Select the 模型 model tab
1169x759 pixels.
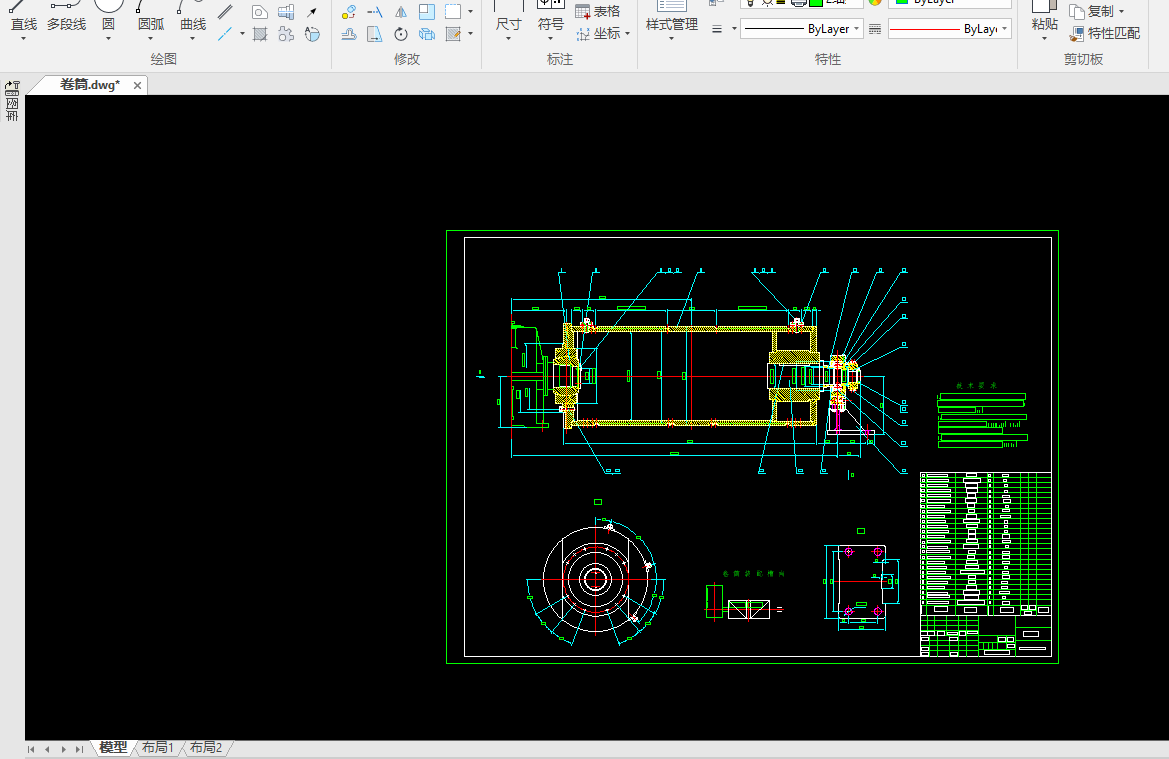(x=113, y=748)
